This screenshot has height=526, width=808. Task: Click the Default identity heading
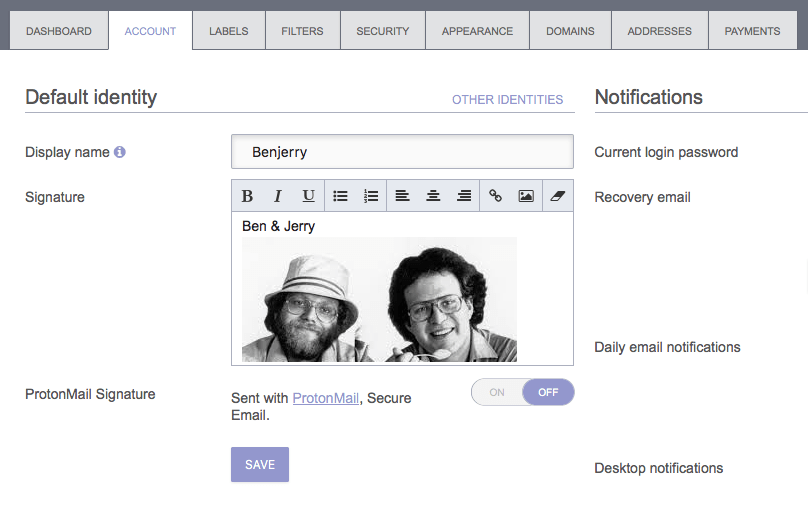pyautogui.click(x=91, y=97)
